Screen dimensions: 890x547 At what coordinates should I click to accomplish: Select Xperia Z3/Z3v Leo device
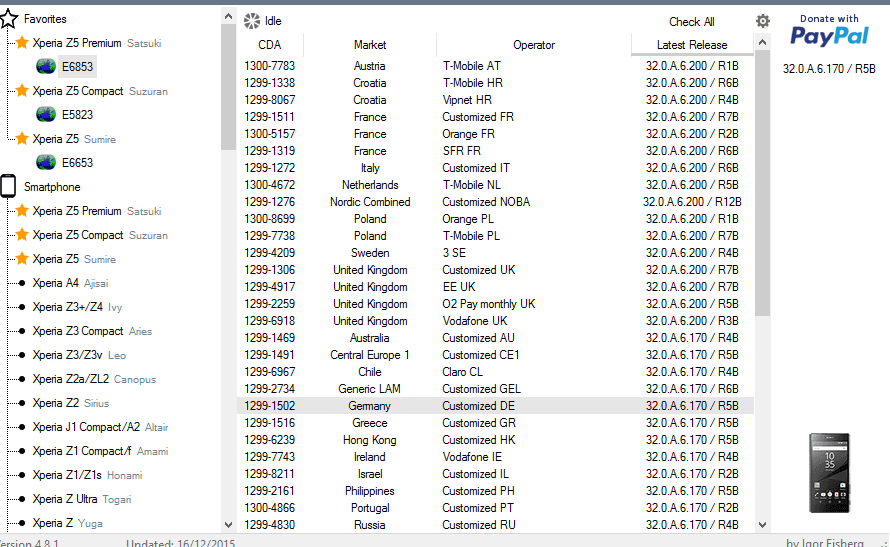pyautogui.click(x=79, y=355)
